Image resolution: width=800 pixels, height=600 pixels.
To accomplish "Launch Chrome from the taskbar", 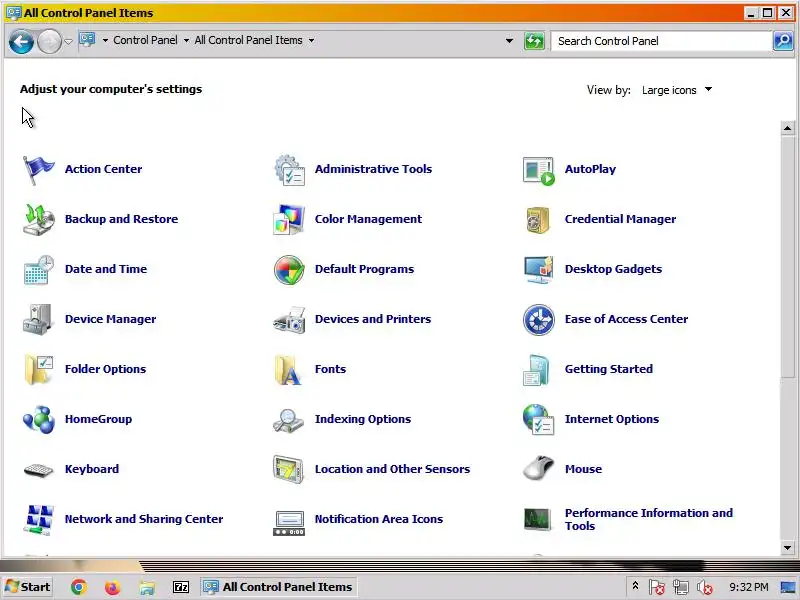I will tap(78, 587).
